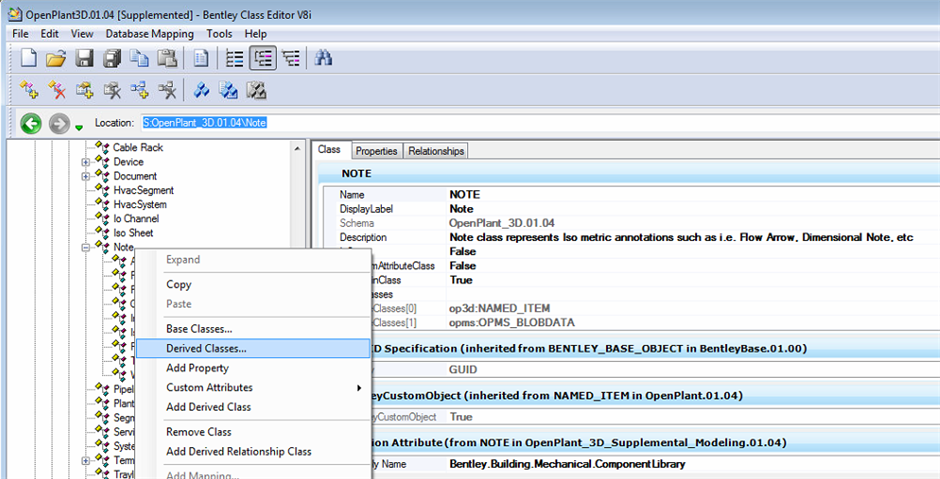940x479 pixels.
Task: Click the base class value opms:OPMS_BLOBDATA
Action: (x=512, y=323)
